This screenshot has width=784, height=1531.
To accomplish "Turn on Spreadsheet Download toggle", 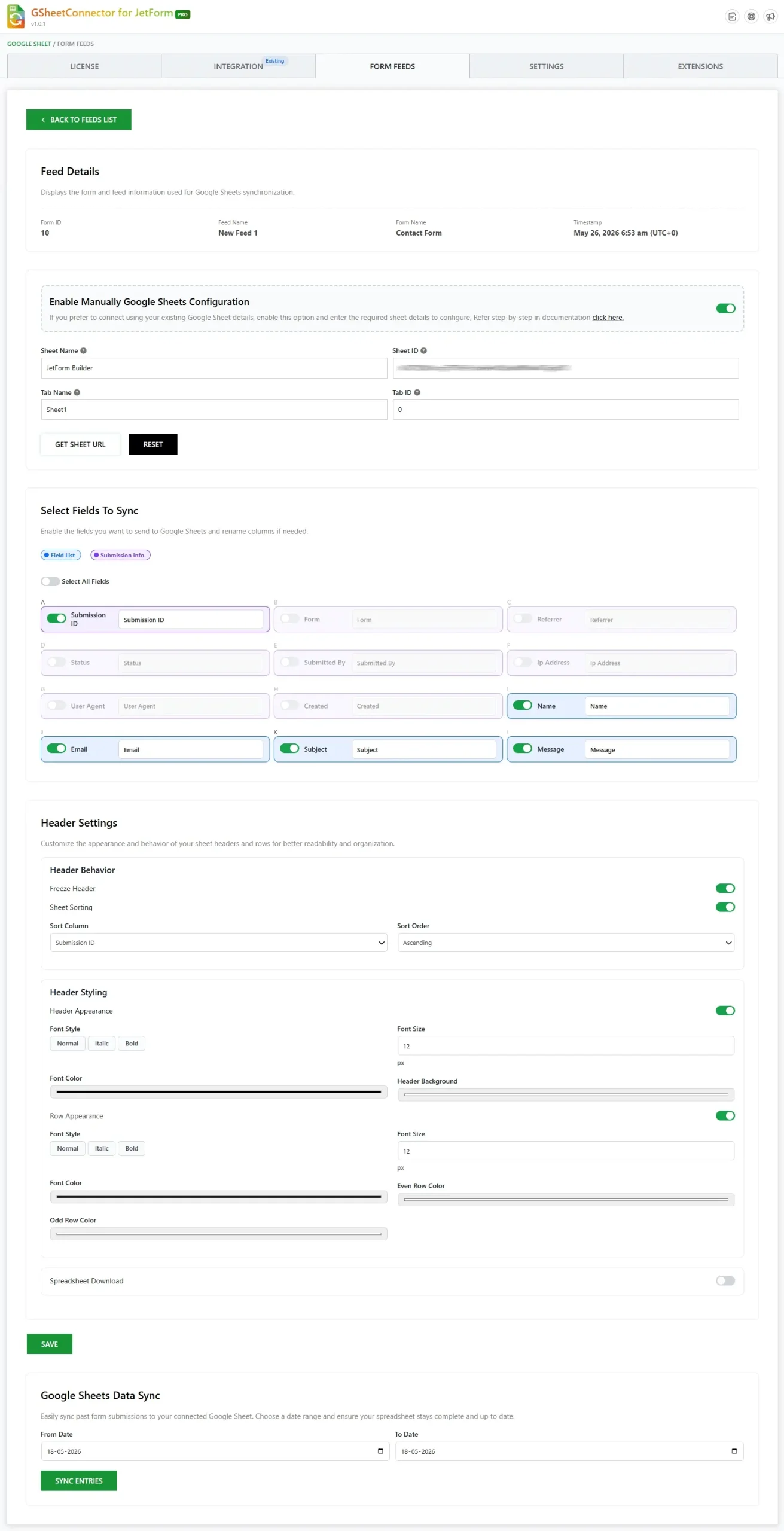I will coord(725,1280).
